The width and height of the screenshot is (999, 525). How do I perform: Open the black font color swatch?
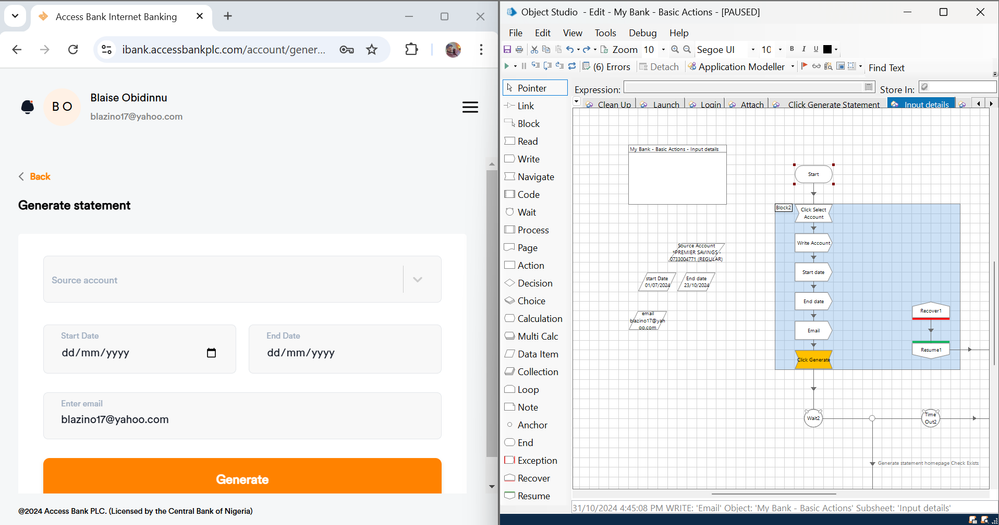point(828,49)
